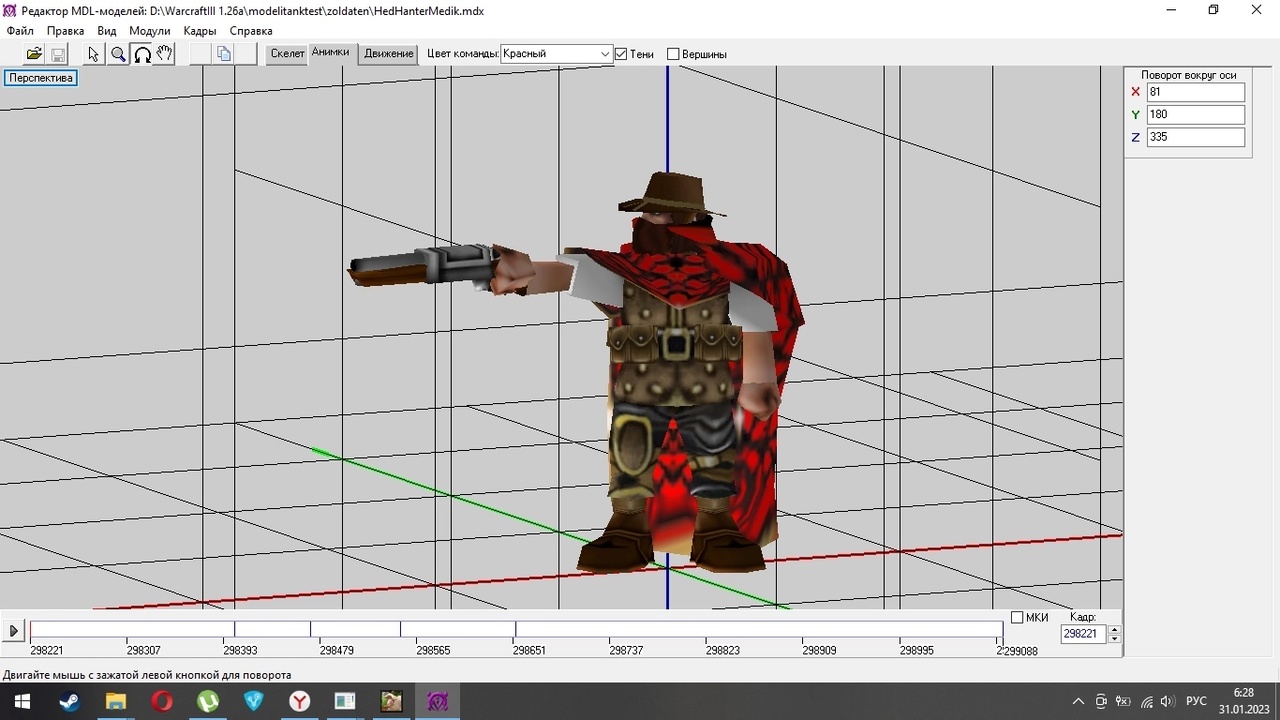This screenshot has height=720, width=1280.
Task: Expand hidden system tray icons chevron
Action: click(x=1078, y=702)
